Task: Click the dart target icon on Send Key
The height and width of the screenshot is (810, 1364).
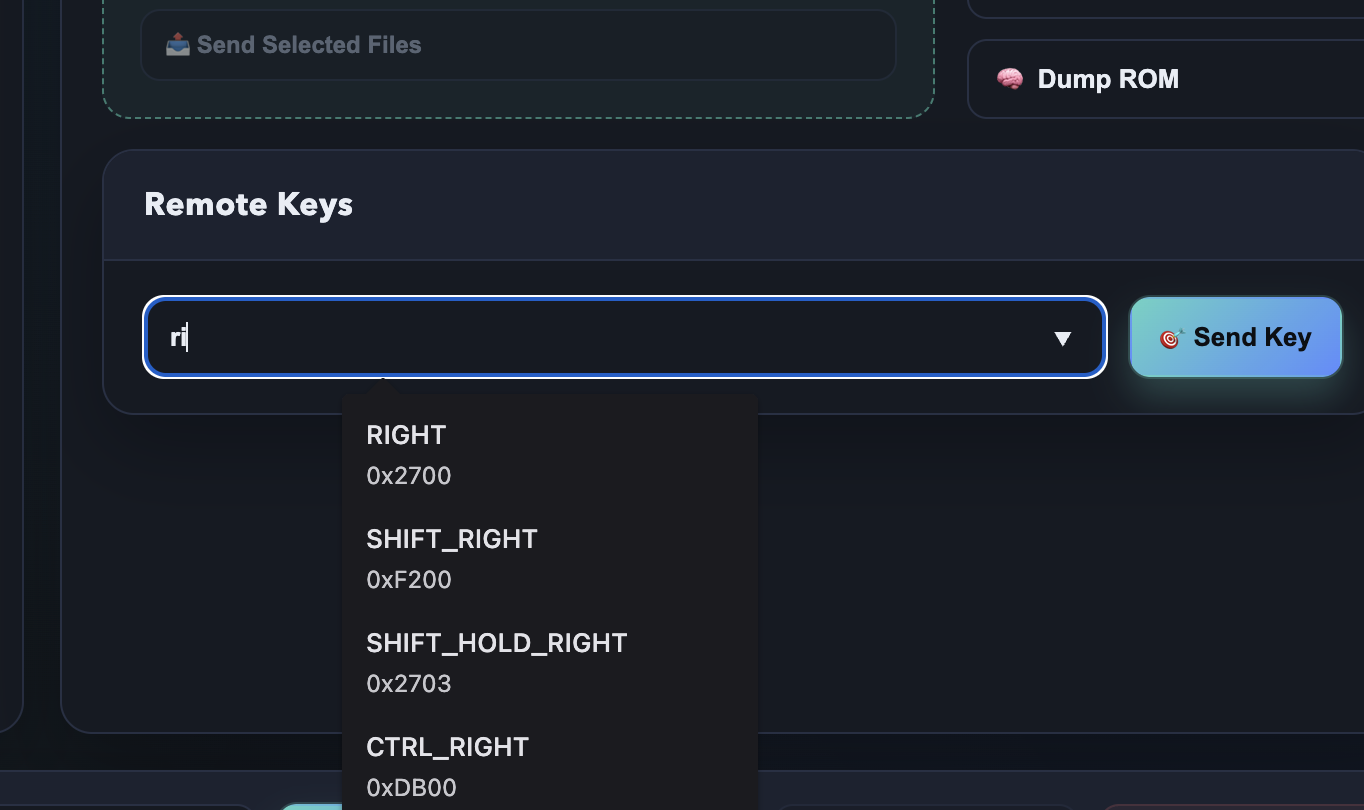Action: point(1171,338)
